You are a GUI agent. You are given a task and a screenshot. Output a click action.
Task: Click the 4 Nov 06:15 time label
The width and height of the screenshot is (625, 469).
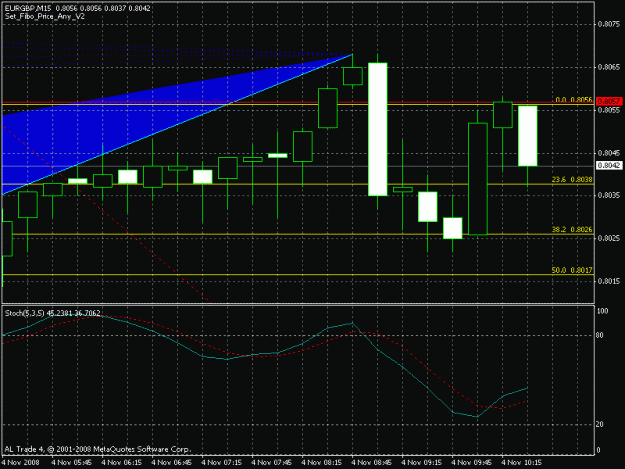pyautogui.click(x=122, y=463)
